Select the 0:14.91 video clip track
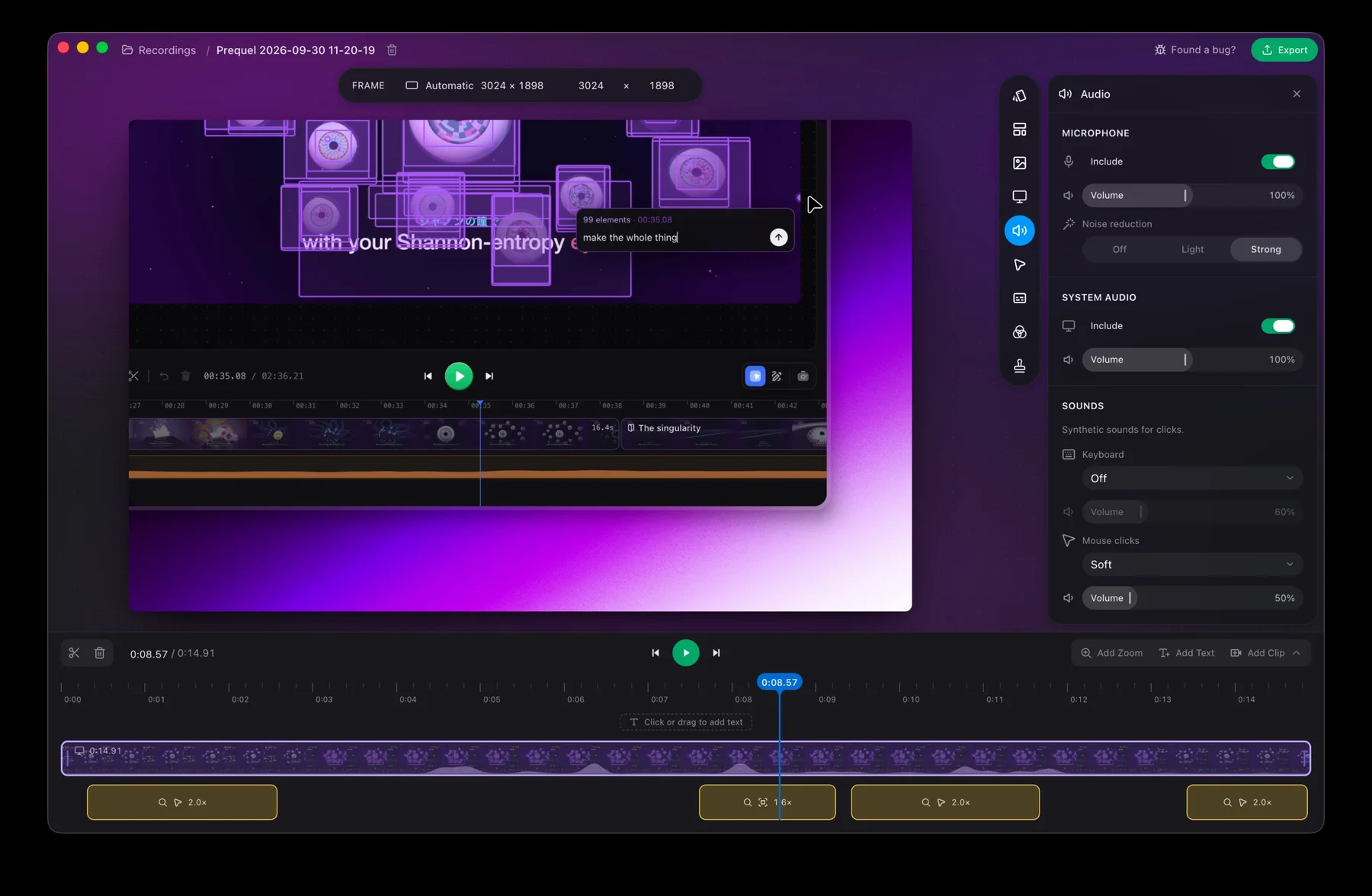1372x896 pixels. point(686,758)
